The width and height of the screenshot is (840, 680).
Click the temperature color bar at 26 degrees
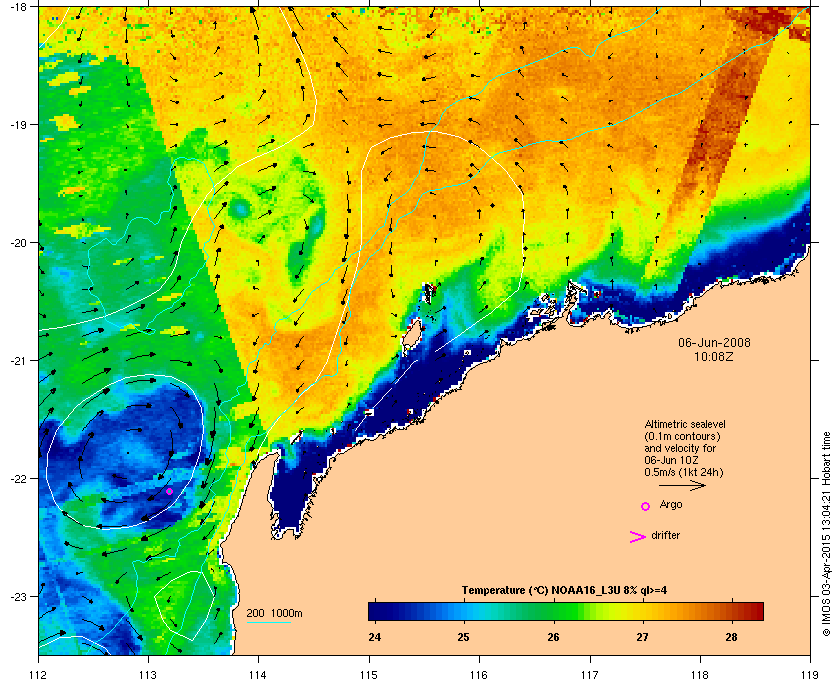pos(553,611)
